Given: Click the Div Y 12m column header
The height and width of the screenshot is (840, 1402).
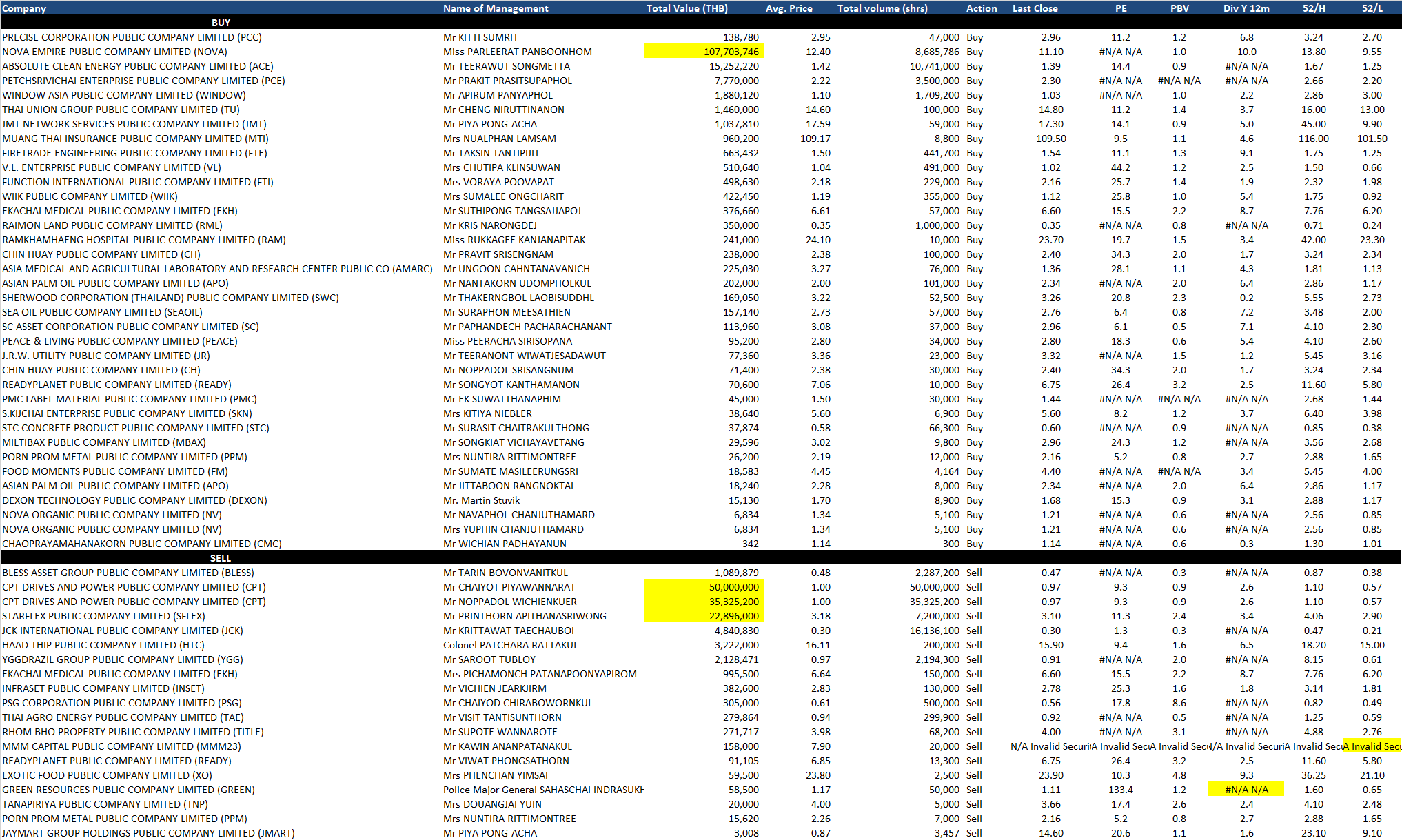Looking at the screenshot, I should coord(1246,8).
